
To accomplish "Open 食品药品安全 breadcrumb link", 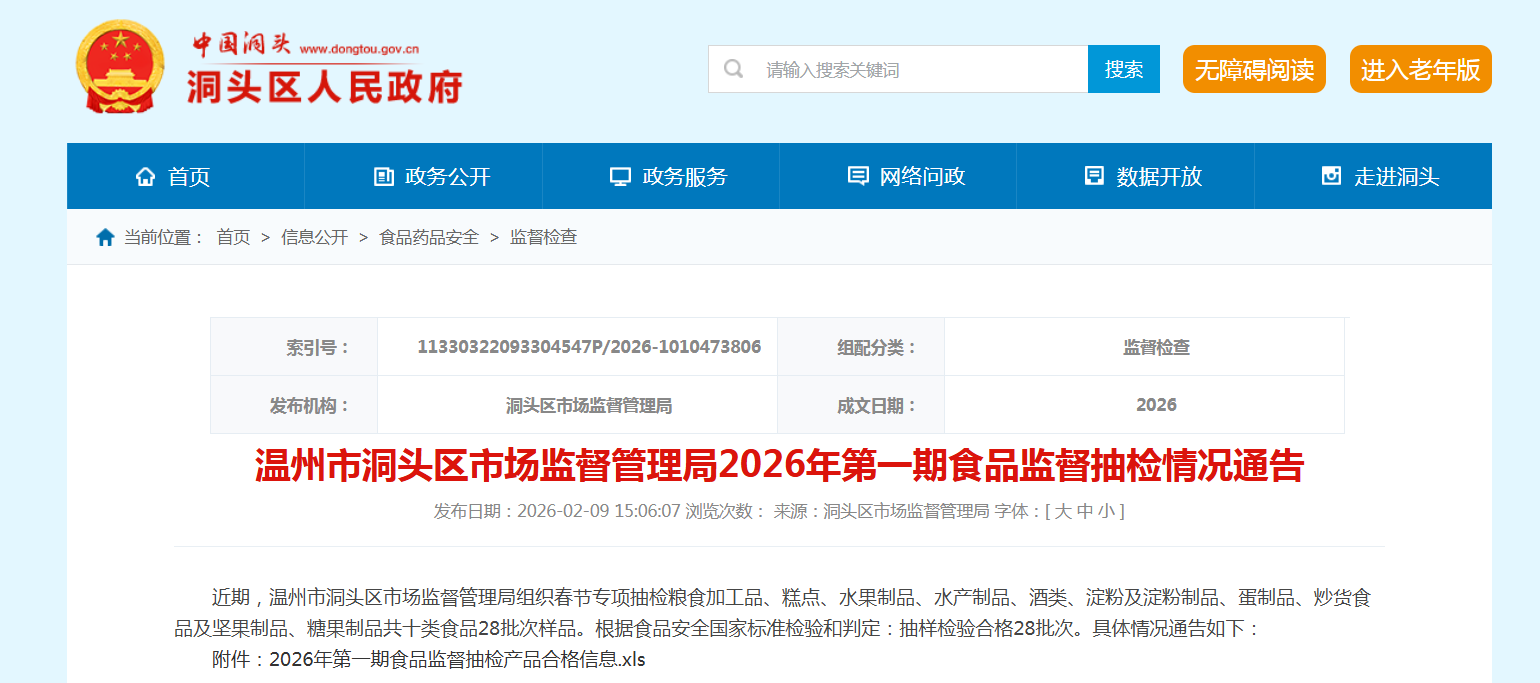I will click(429, 238).
